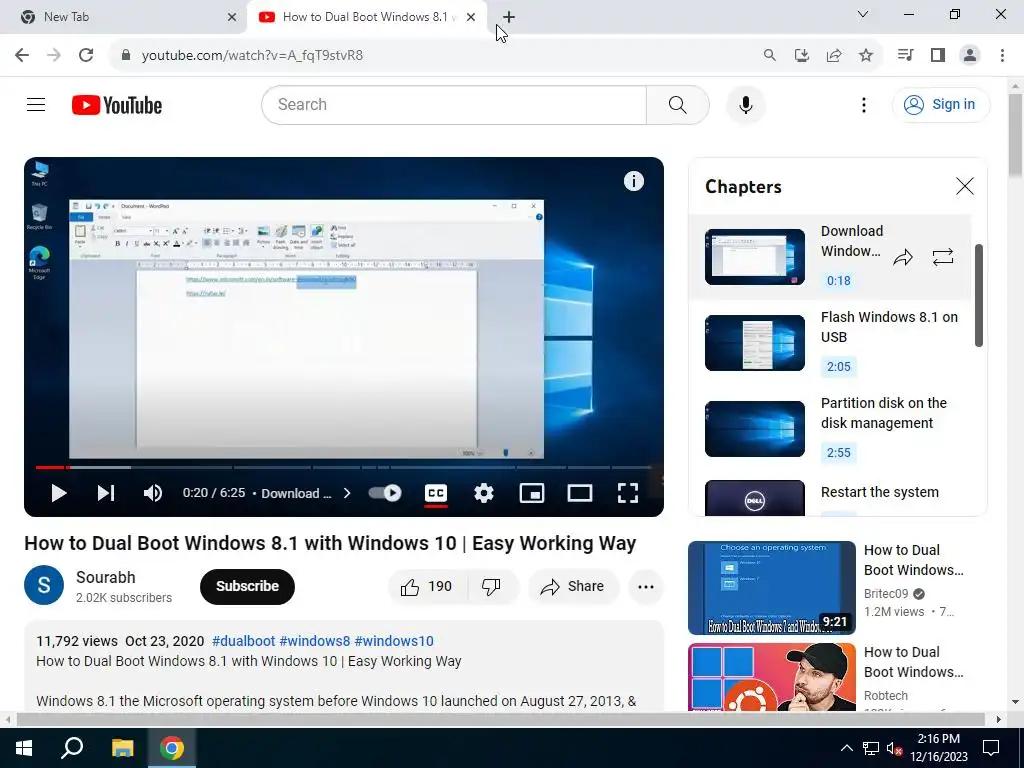Image resolution: width=1024 pixels, height=768 pixels.
Task: Toggle closed captions
Action: [436, 493]
